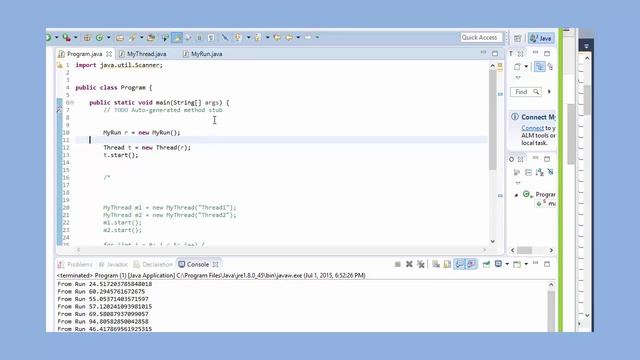The image size is (640, 360).
Task: Click the Display Selected Console icon
Action: (x=498, y=264)
